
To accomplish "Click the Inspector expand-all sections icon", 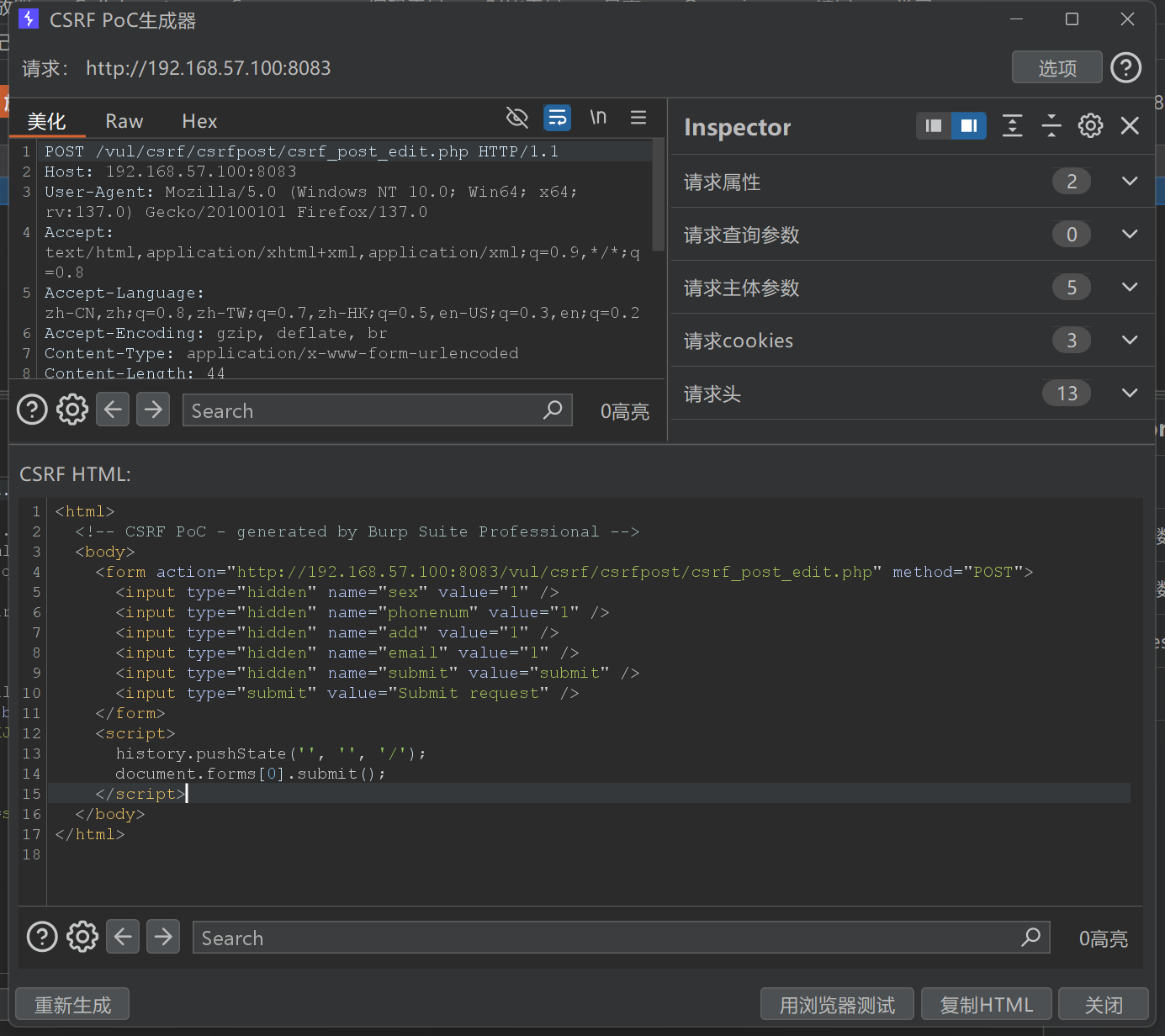I will [1013, 126].
